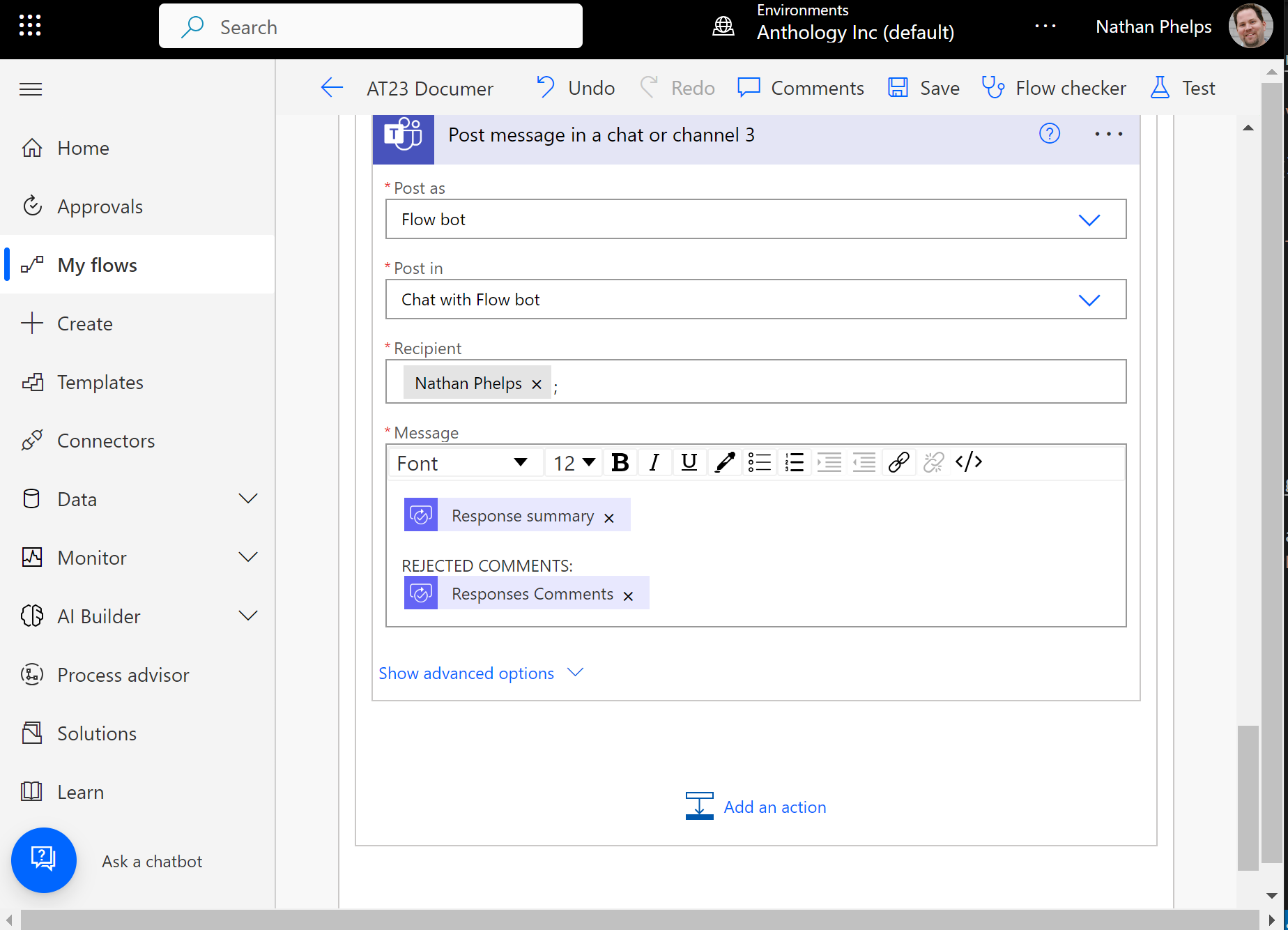Open Process advisor
Screen dimensions: 1288x930
coord(138,675)
